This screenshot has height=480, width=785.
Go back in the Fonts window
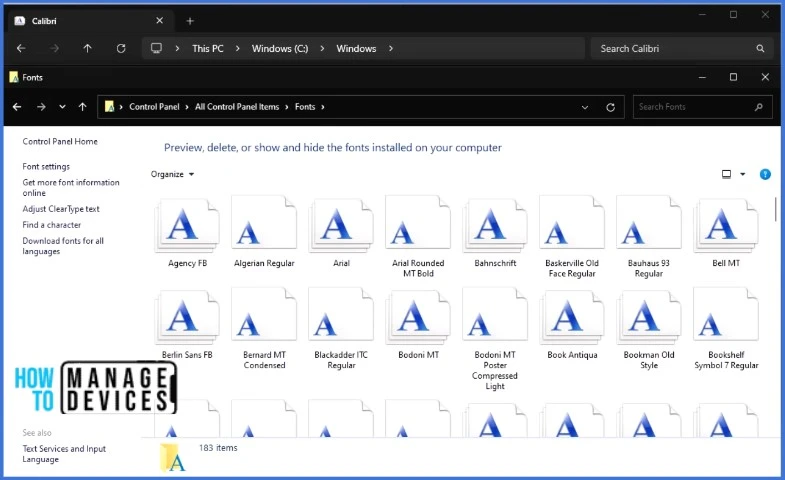click(x=17, y=107)
